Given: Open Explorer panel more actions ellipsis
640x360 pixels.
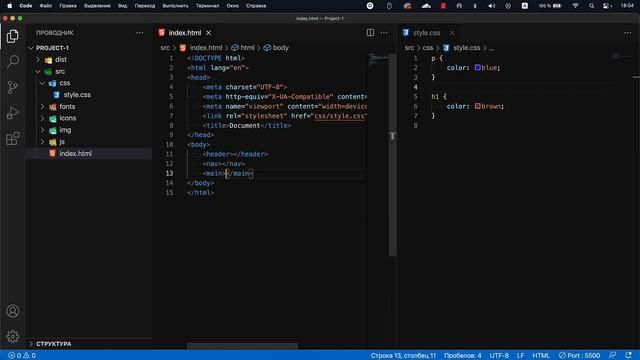Looking at the screenshot, I should tap(140, 33).
